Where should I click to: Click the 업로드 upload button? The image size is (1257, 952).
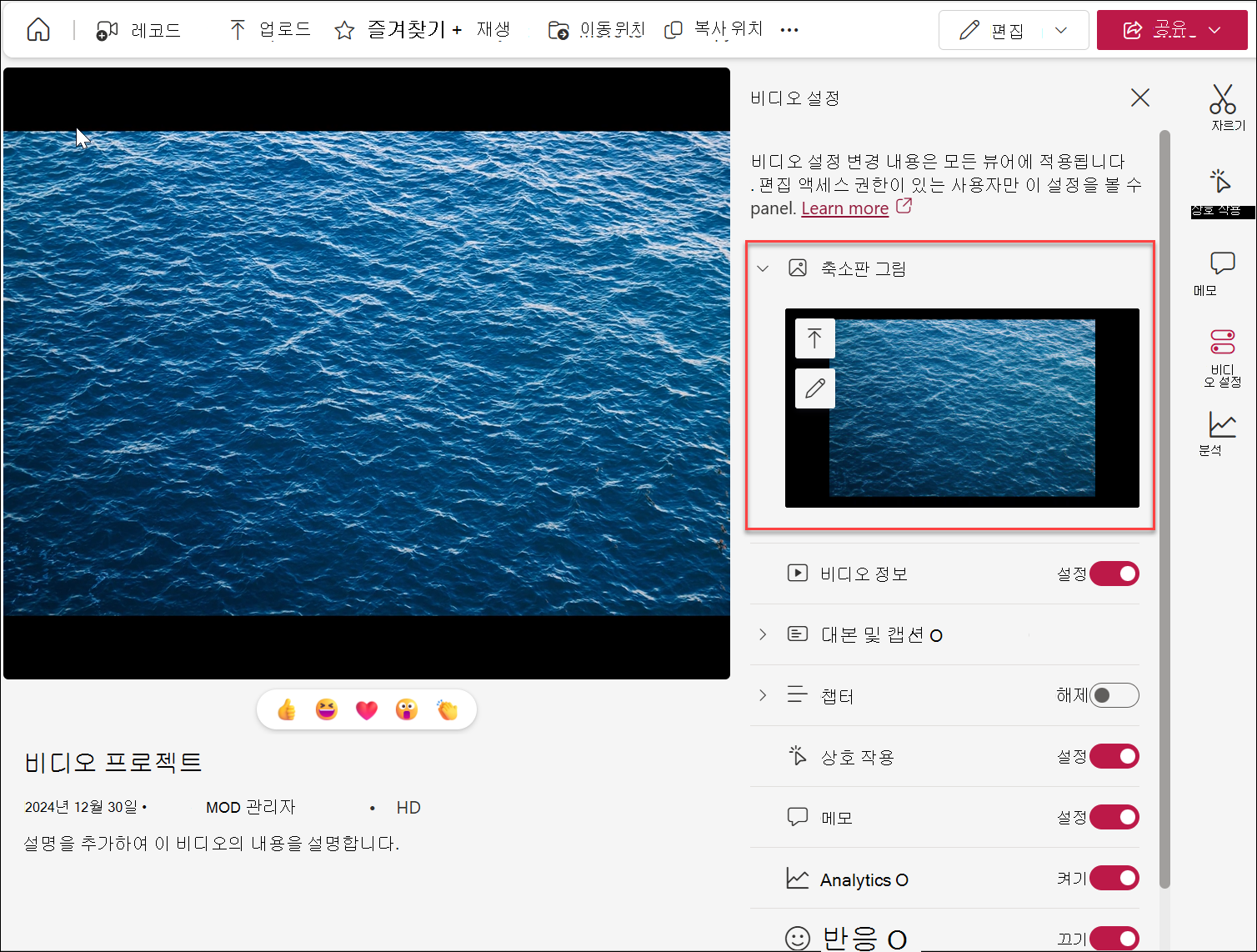pos(270,30)
